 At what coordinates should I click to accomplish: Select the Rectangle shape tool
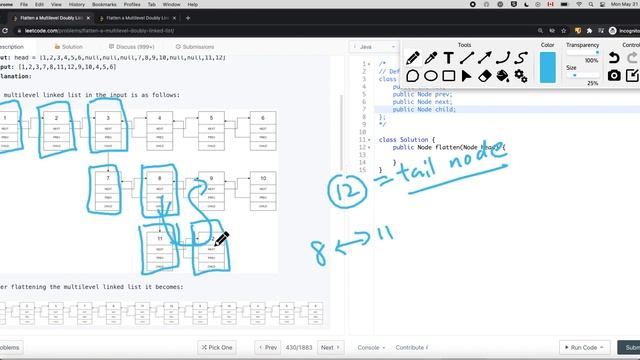point(449,76)
